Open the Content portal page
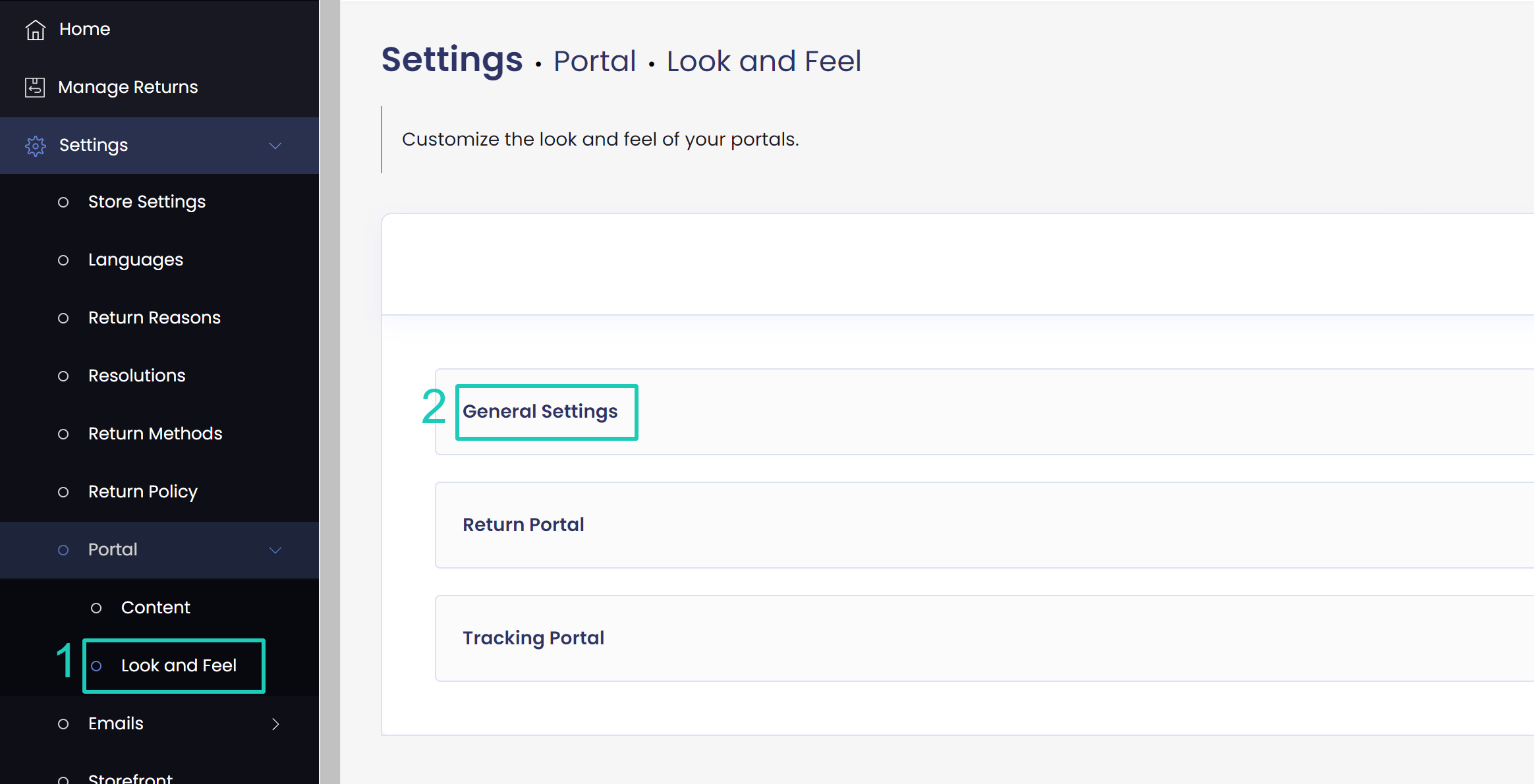This screenshot has height=784, width=1534. click(x=156, y=607)
